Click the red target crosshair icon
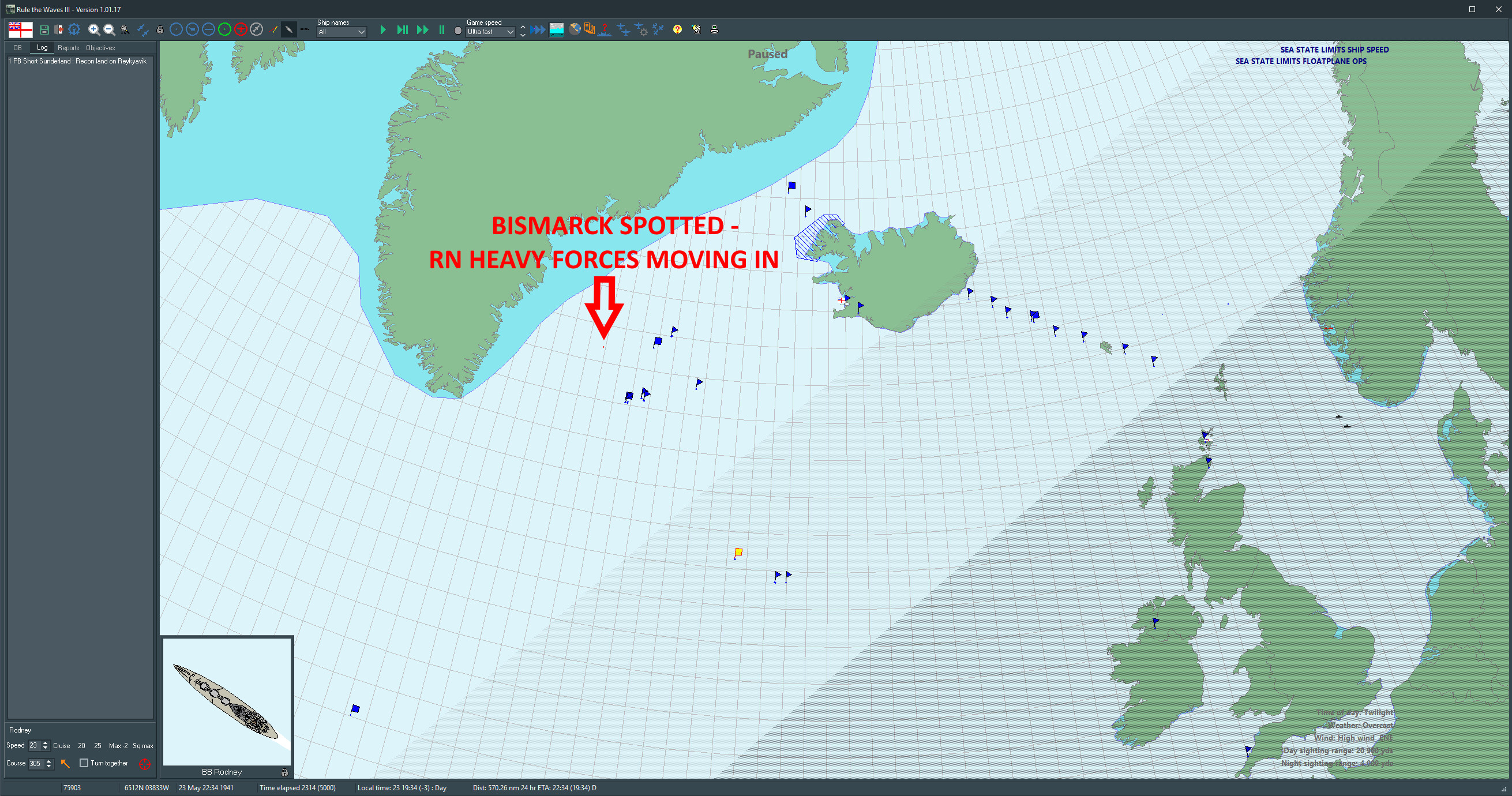The image size is (1512, 796). click(x=144, y=764)
